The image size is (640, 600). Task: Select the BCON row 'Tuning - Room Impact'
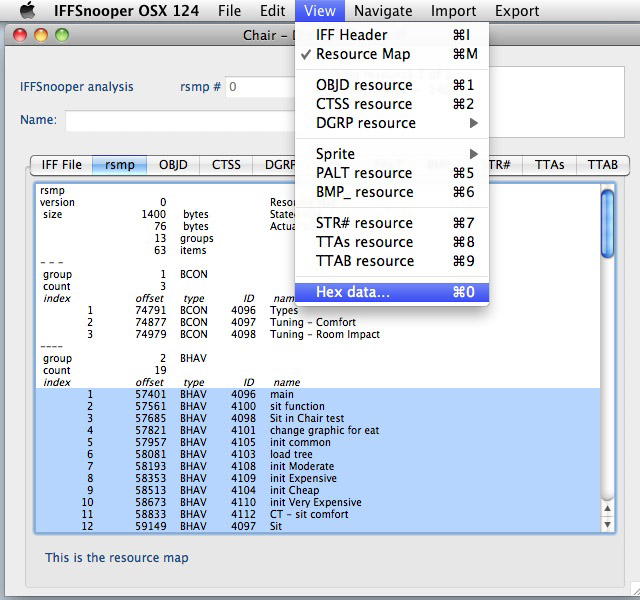(318, 334)
